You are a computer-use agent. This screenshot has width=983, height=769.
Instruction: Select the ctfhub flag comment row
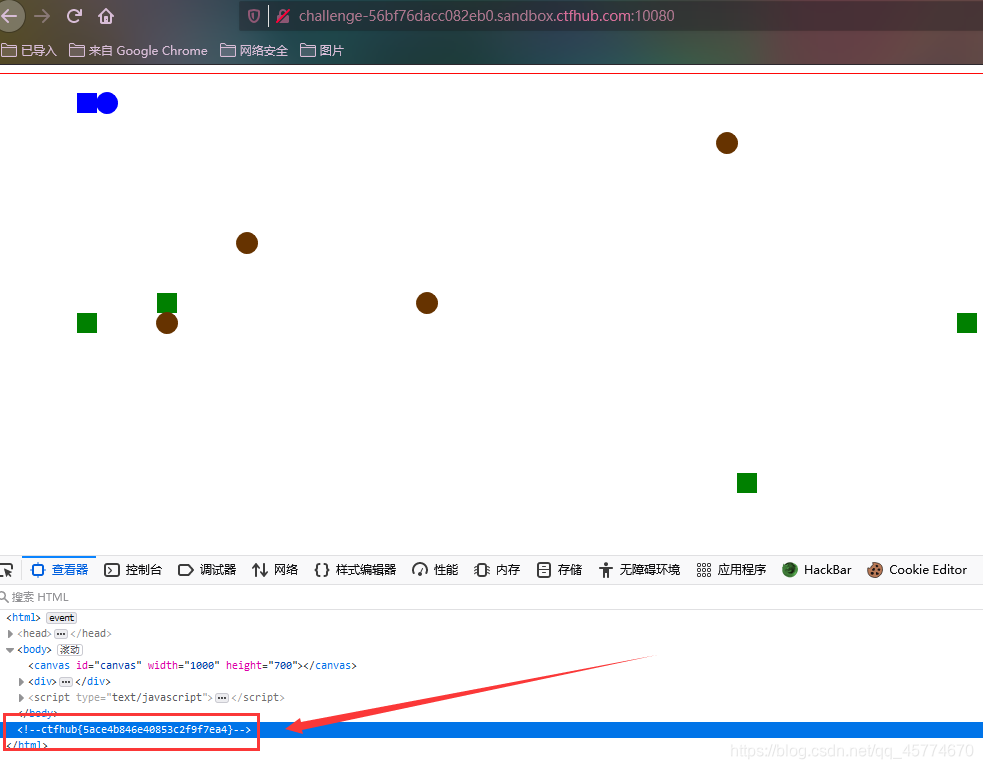(x=492, y=730)
